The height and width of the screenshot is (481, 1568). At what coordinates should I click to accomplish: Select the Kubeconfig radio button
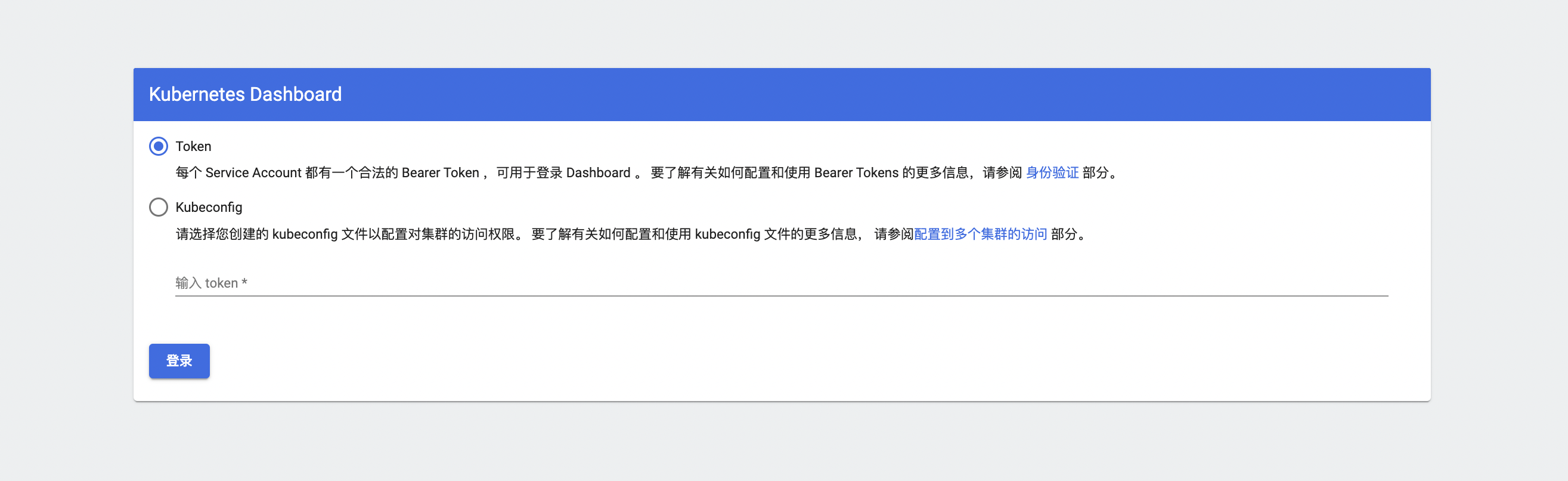pyautogui.click(x=158, y=207)
